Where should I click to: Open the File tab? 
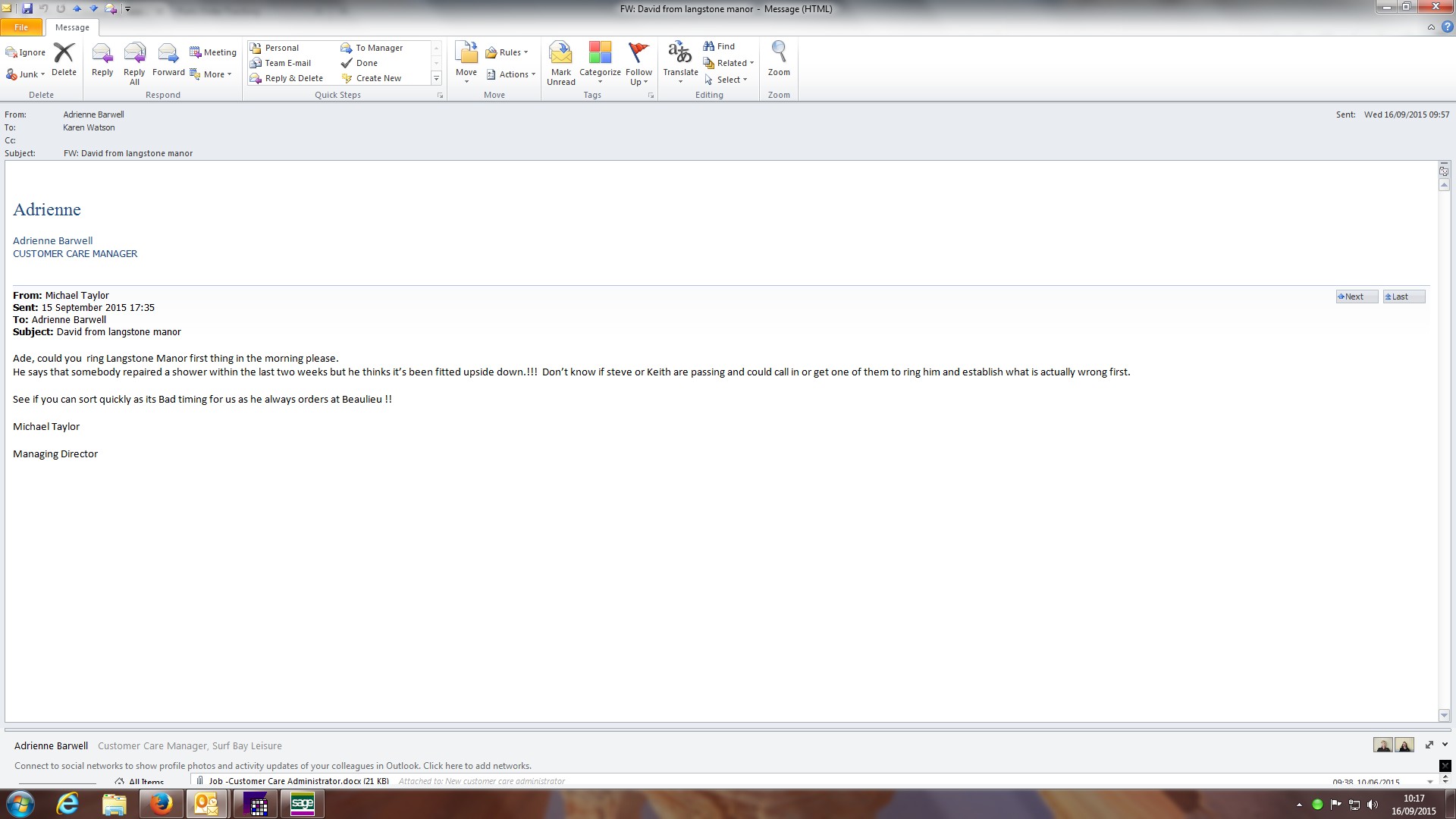[x=21, y=27]
